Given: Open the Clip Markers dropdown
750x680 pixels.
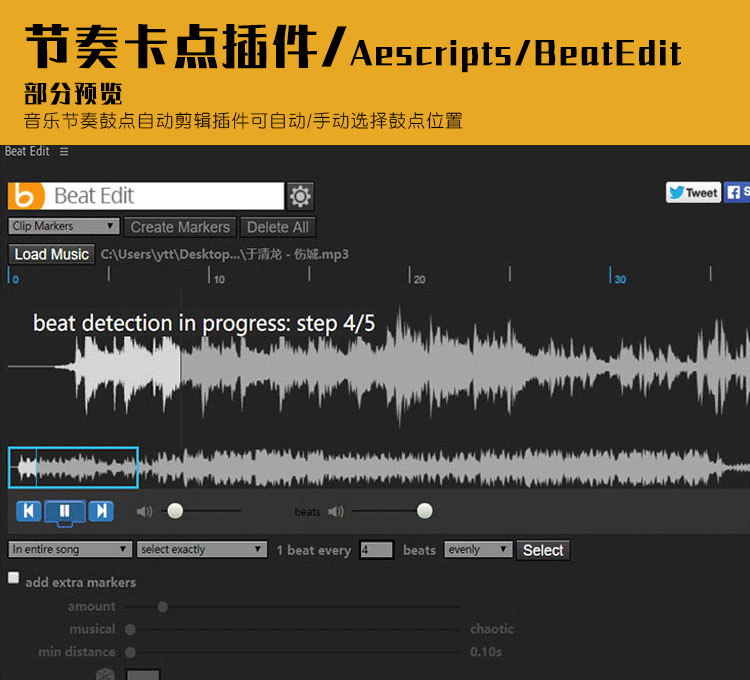Looking at the screenshot, I should click(64, 226).
